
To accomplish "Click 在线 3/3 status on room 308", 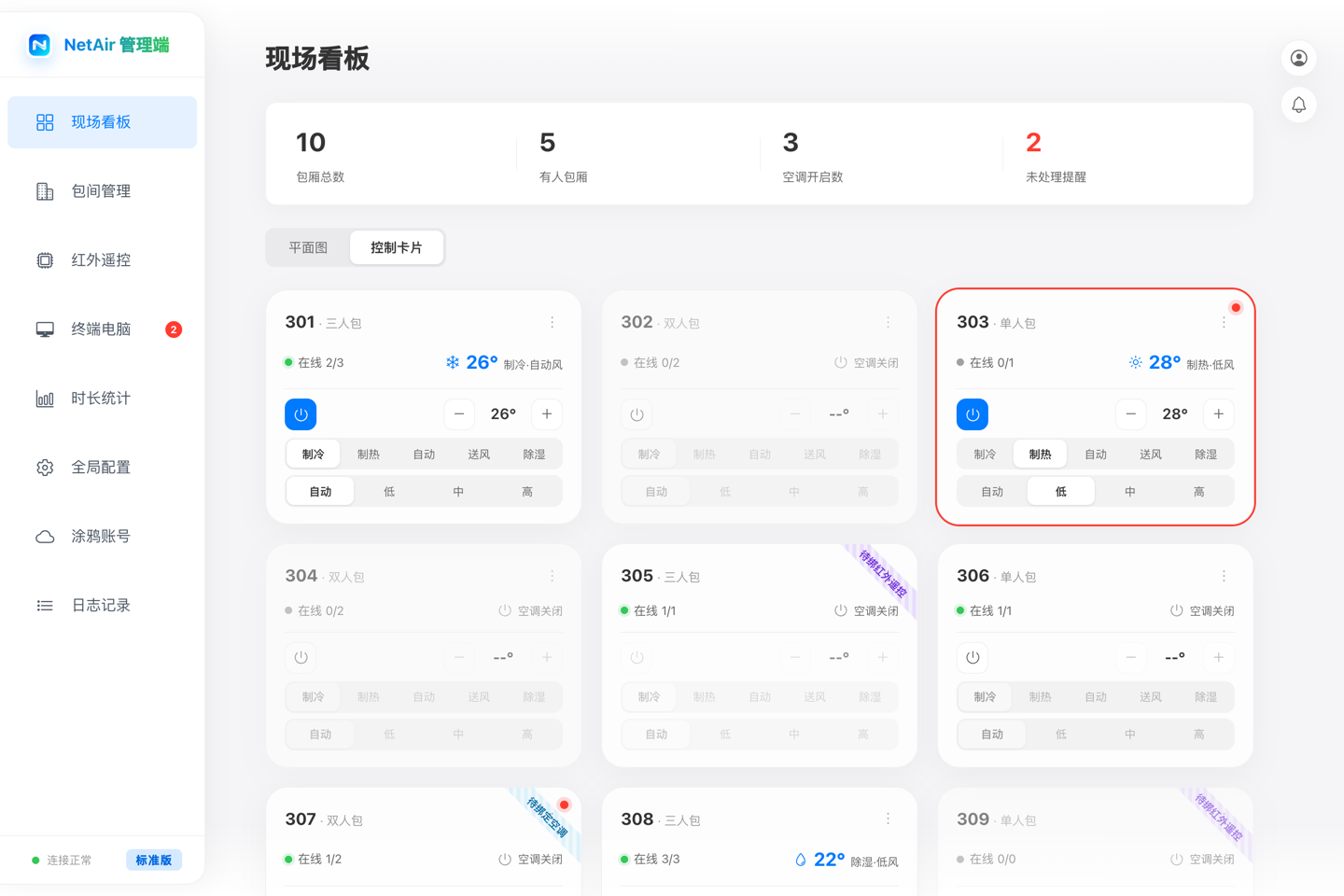I will (650, 860).
